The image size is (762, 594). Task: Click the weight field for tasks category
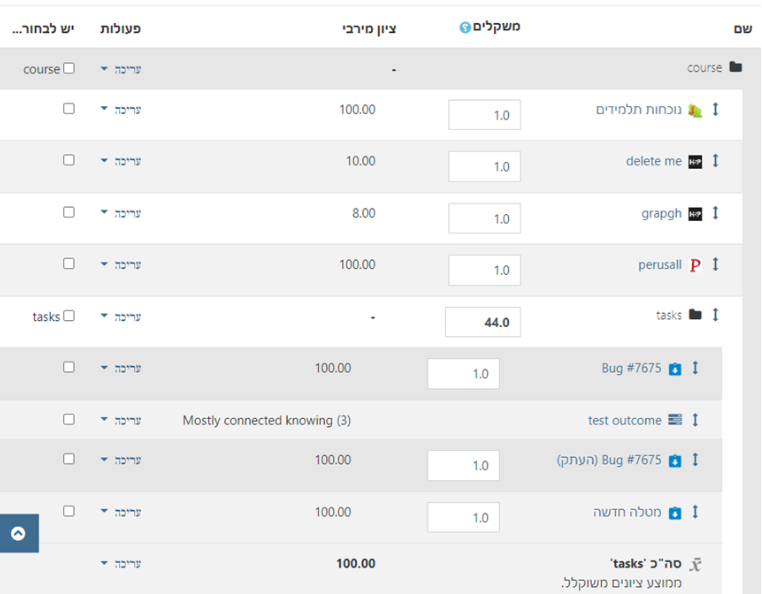click(483, 322)
